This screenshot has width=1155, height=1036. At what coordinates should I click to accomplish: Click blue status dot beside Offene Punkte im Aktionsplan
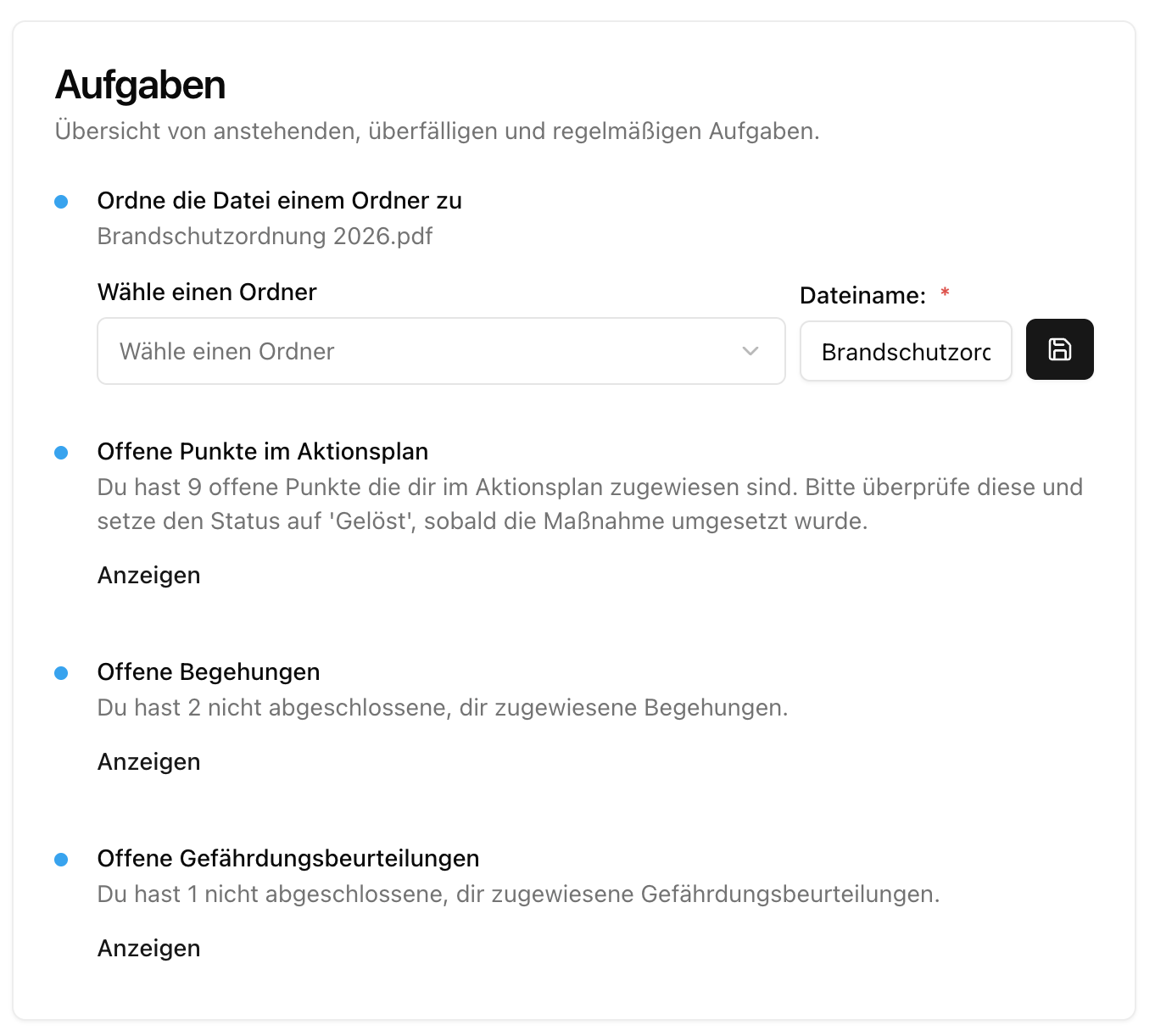[61, 453]
